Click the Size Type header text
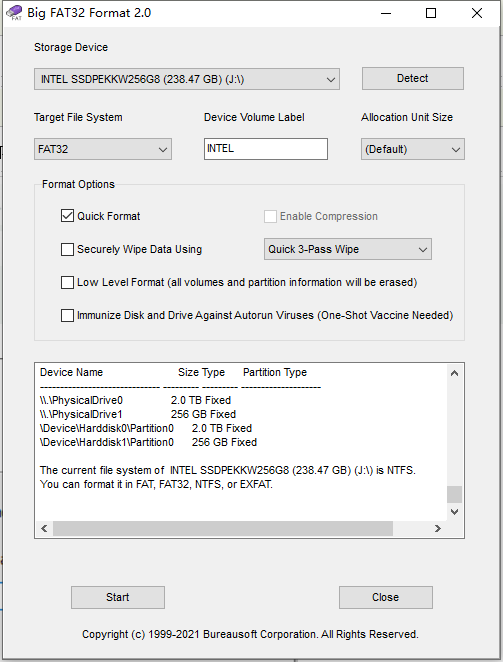 pos(201,372)
